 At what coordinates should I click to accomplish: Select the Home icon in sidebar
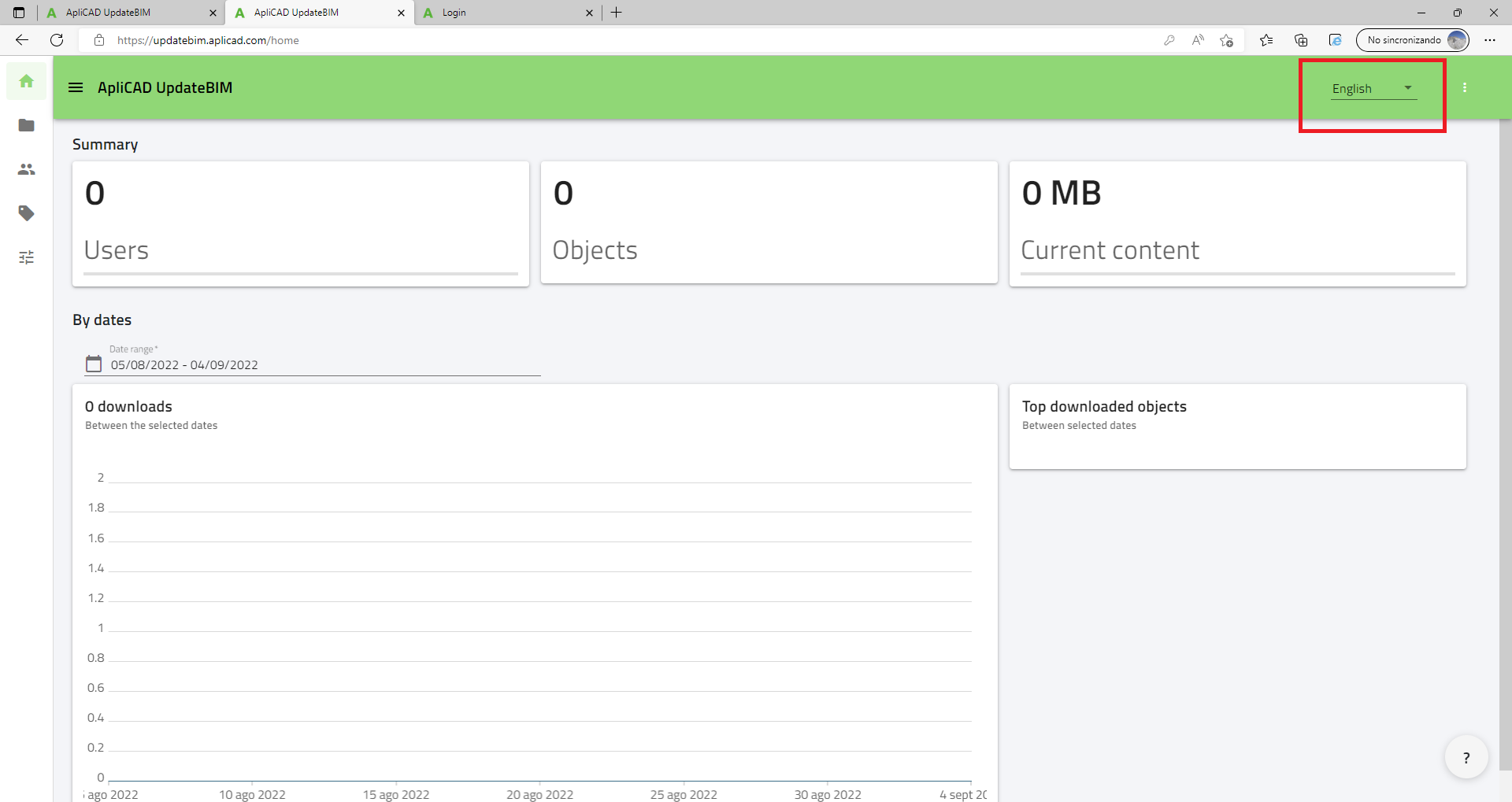(x=26, y=81)
